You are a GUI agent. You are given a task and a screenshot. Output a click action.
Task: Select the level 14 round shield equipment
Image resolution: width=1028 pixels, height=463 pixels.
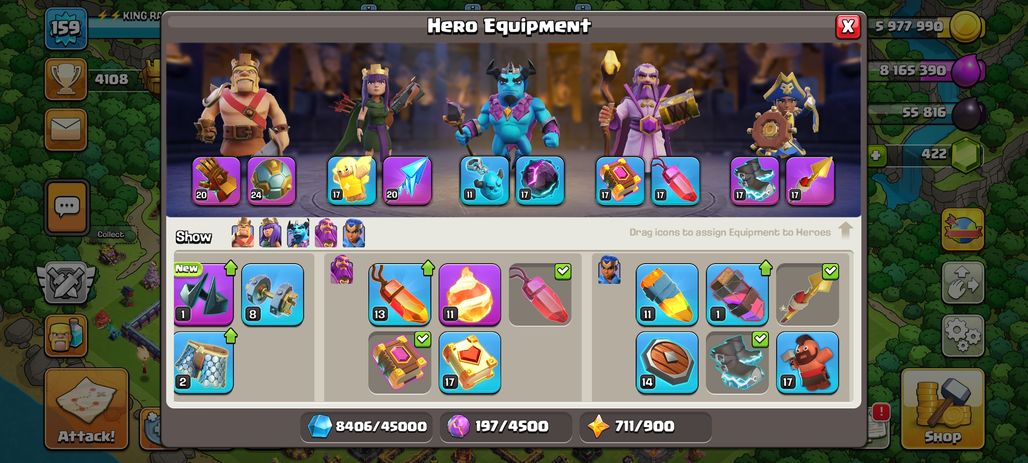pos(667,362)
